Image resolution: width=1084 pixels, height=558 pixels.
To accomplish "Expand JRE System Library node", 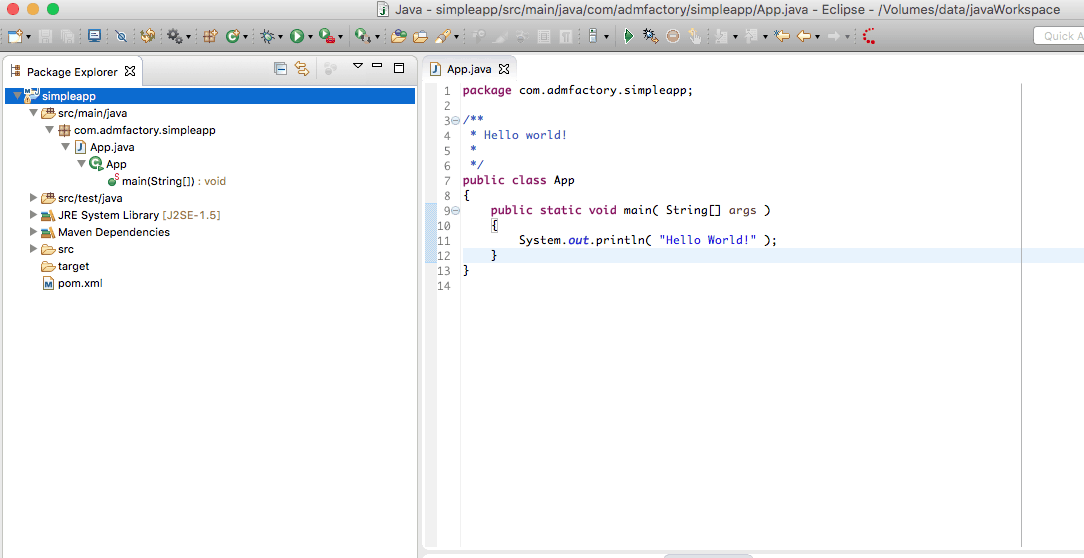I will pyautogui.click(x=33, y=214).
